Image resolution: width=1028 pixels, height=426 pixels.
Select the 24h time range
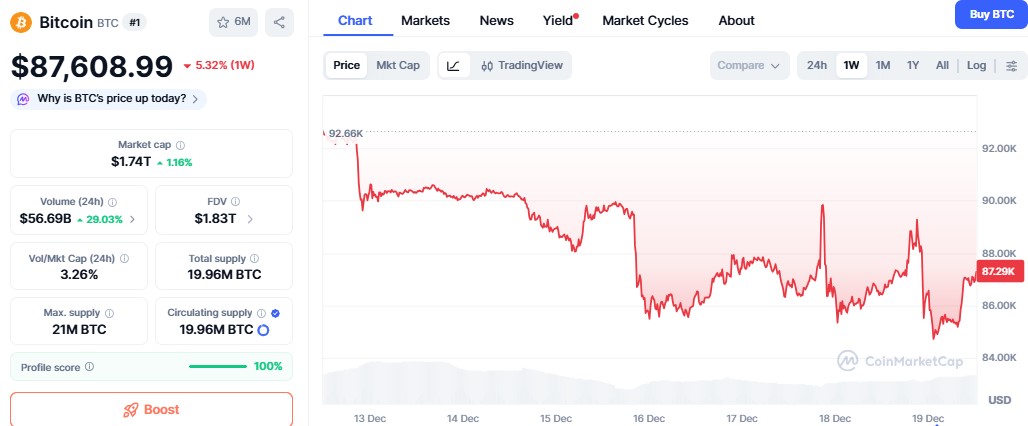tap(817, 66)
